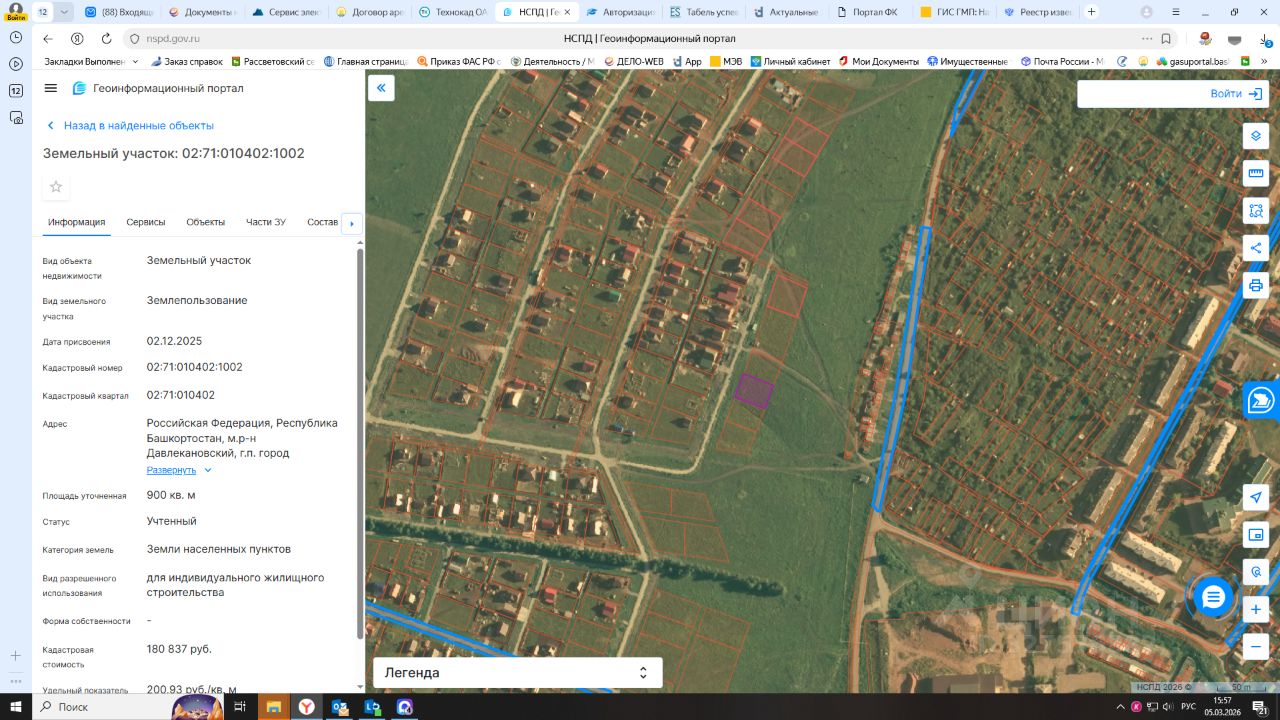Bookmark this page in the address bar
This screenshot has height=720, width=1280.
coord(1166,39)
